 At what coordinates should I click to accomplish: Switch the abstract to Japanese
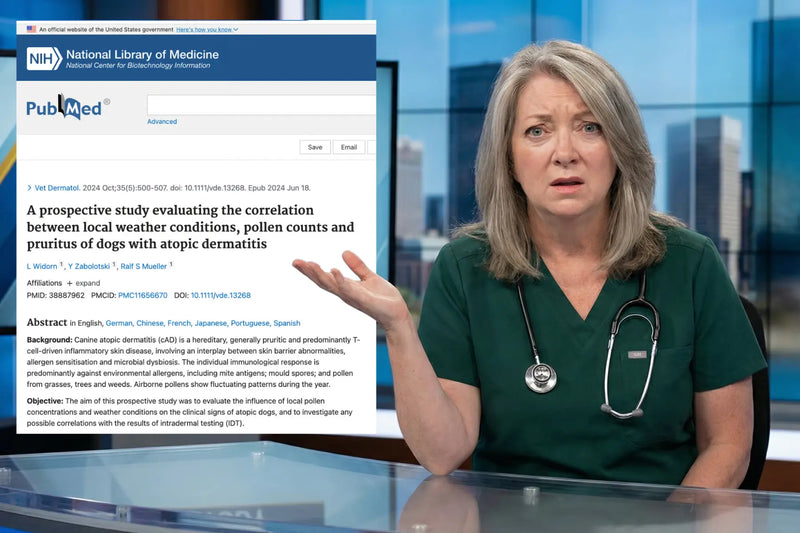[211, 323]
